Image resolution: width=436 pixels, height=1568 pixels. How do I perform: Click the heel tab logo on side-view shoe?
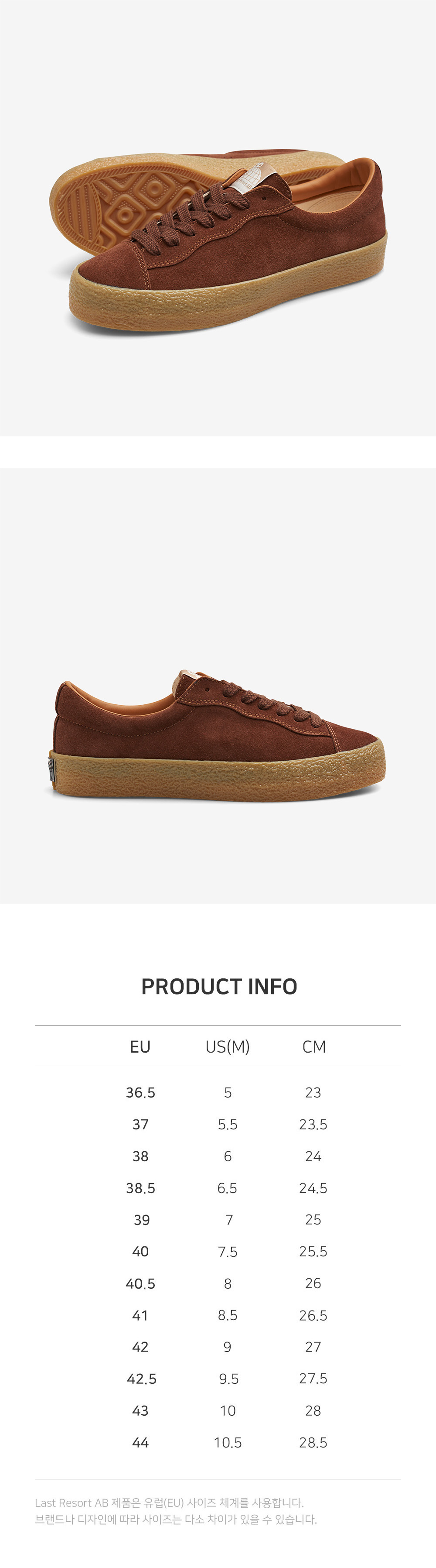pos(52,769)
